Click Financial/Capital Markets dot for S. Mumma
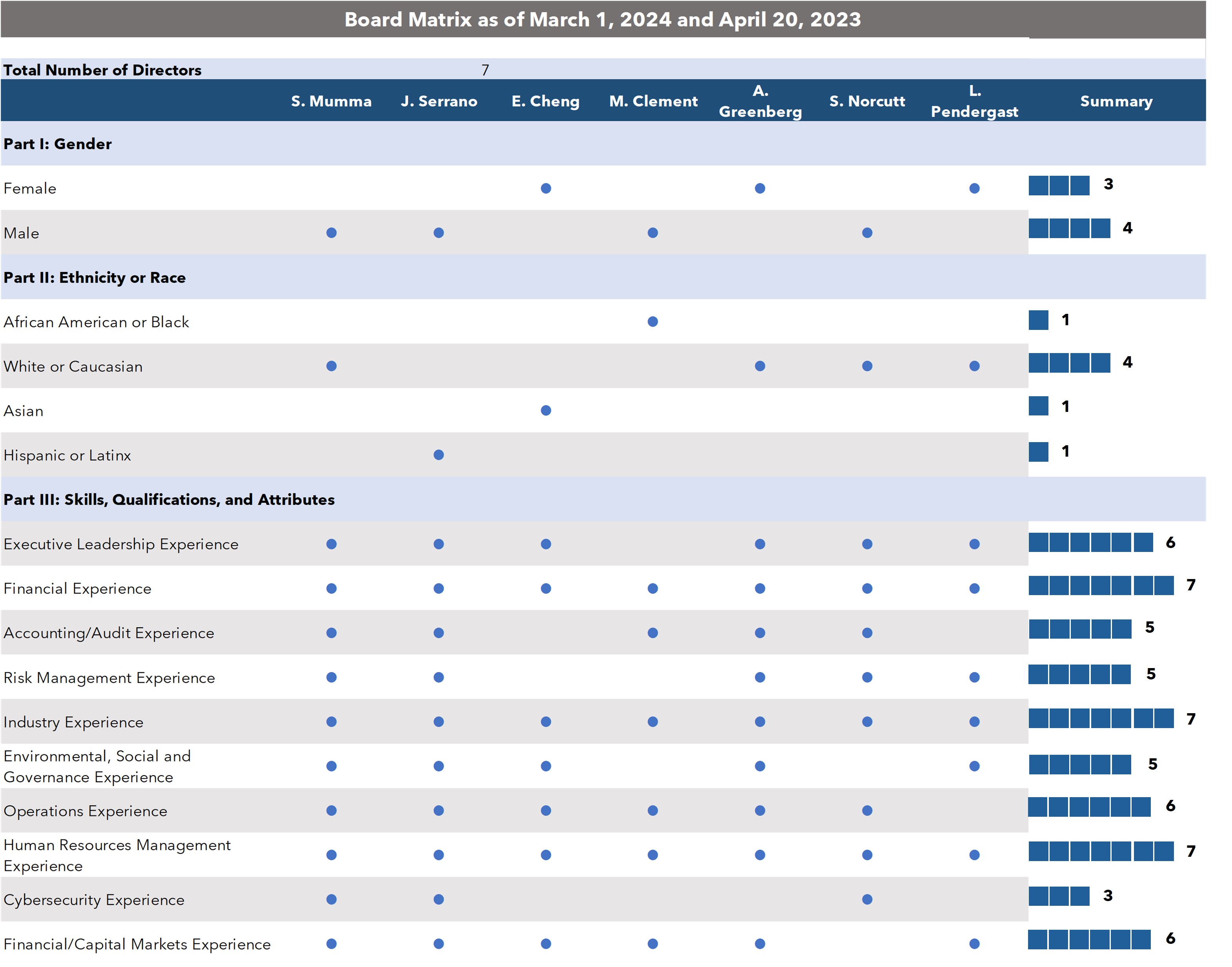The image size is (1232, 967). point(331,944)
